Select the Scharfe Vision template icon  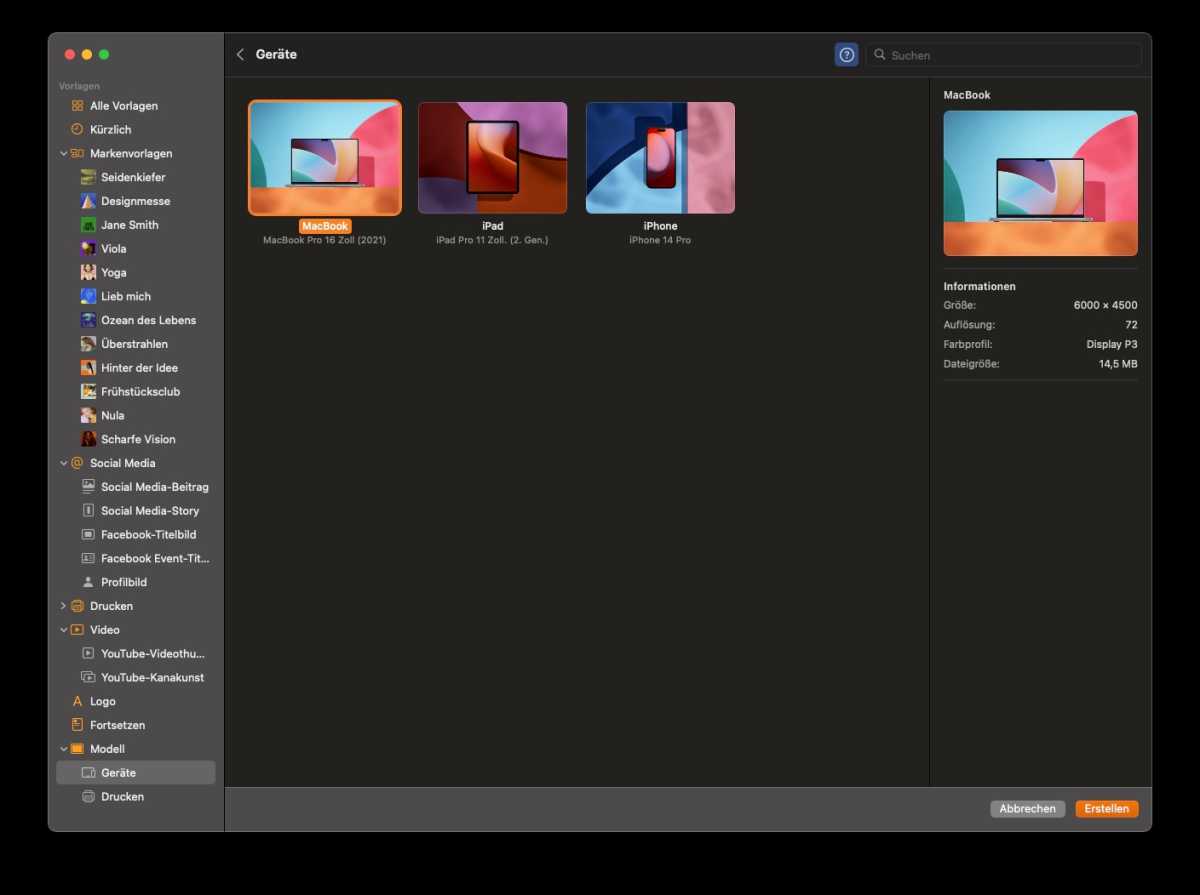point(88,440)
